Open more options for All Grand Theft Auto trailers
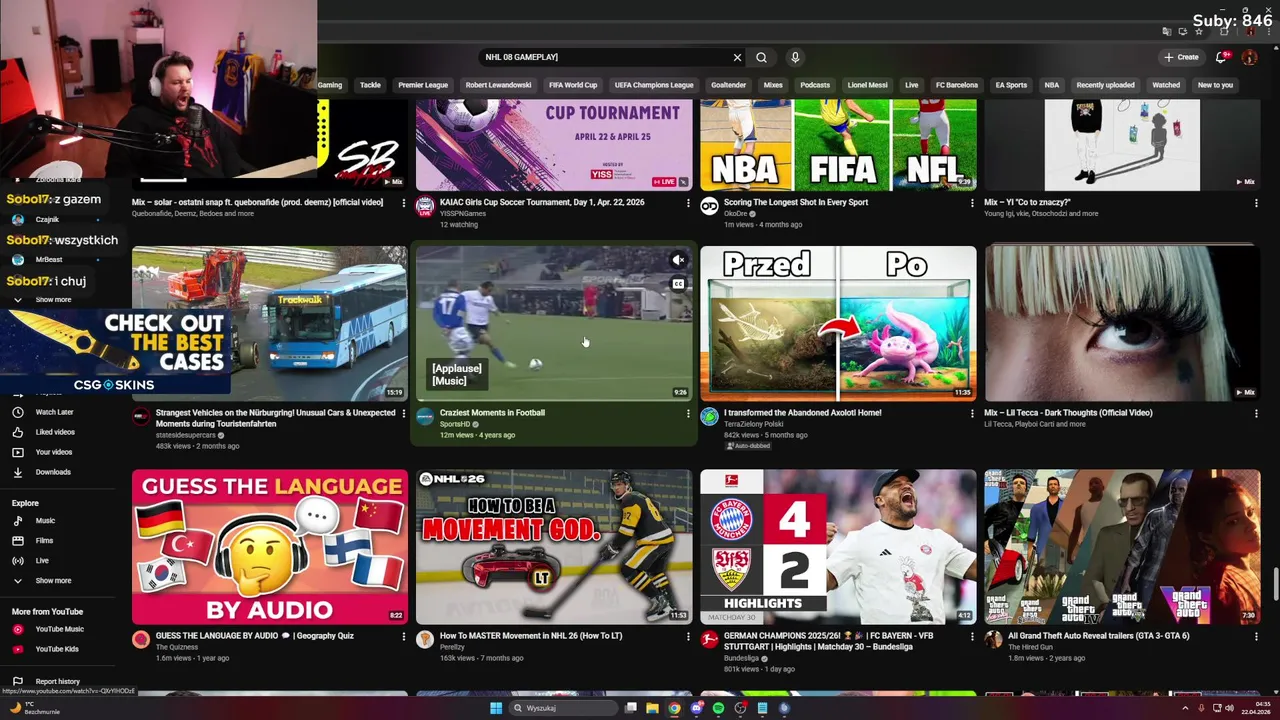The height and width of the screenshot is (720, 1280). [x=1256, y=636]
